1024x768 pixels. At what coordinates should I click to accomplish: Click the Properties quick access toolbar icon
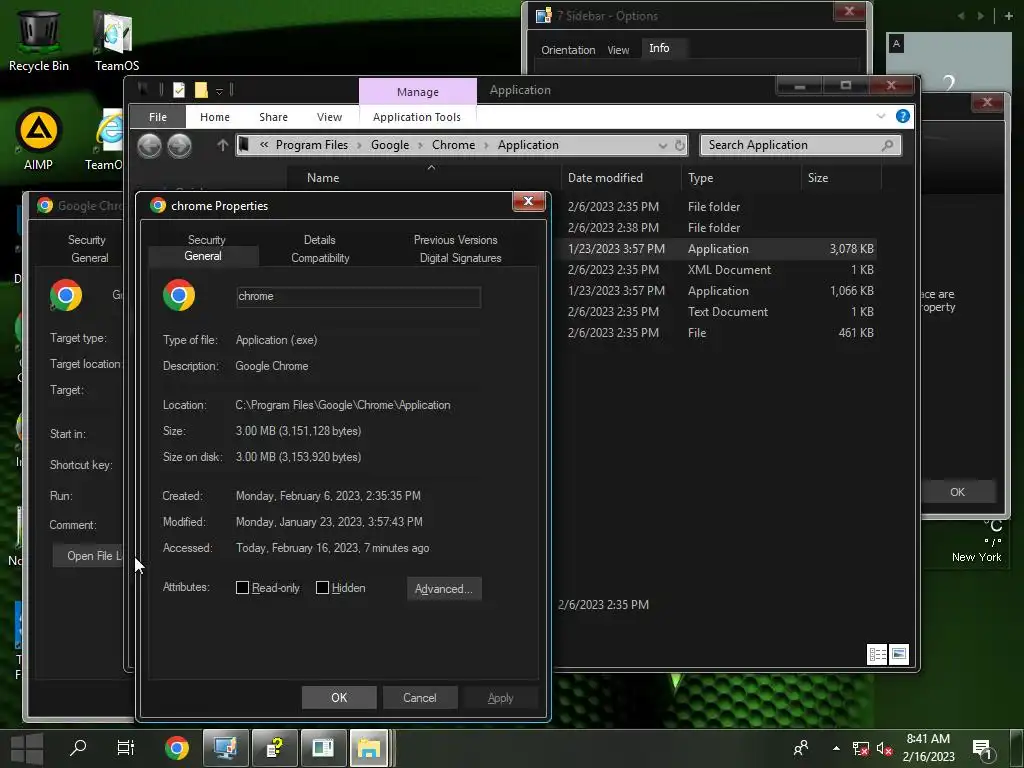pos(178,89)
